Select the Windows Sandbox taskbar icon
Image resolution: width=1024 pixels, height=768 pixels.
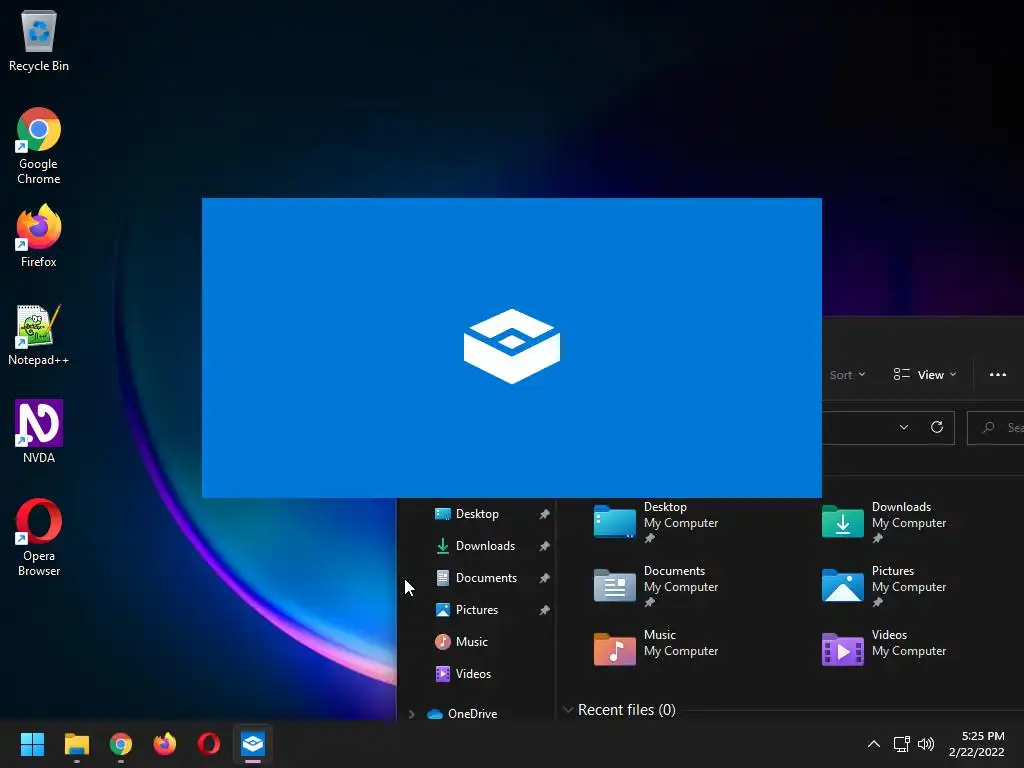click(253, 744)
